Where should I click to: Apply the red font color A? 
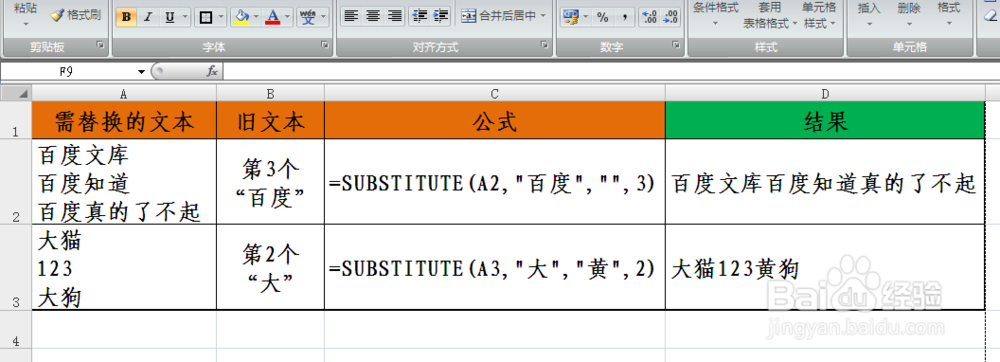click(273, 17)
